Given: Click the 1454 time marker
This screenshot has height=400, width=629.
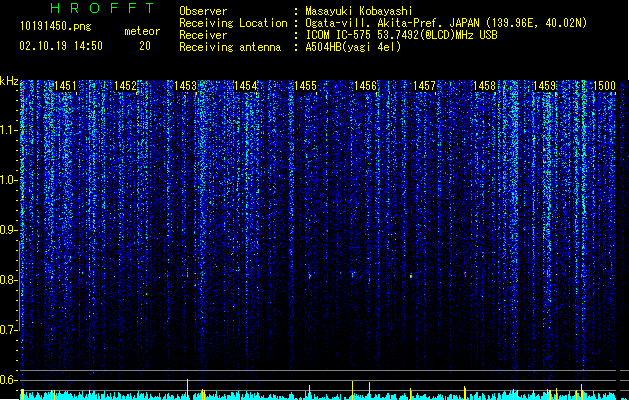Looking at the screenshot, I should (246, 86).
